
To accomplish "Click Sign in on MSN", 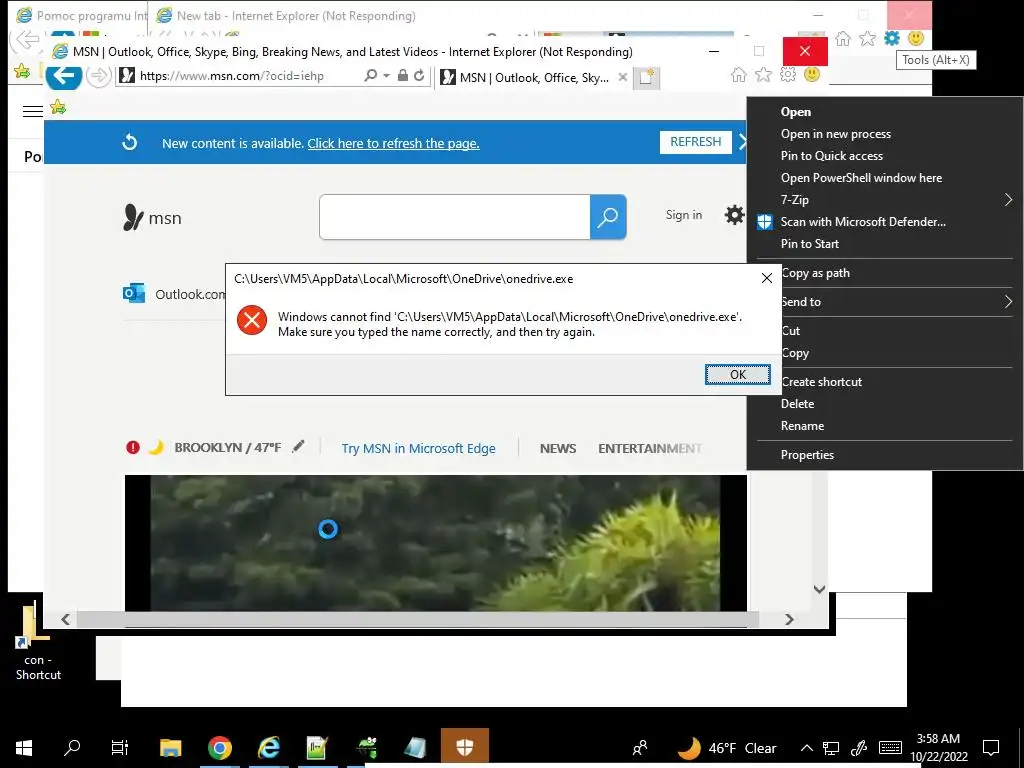I will point(684,215).
